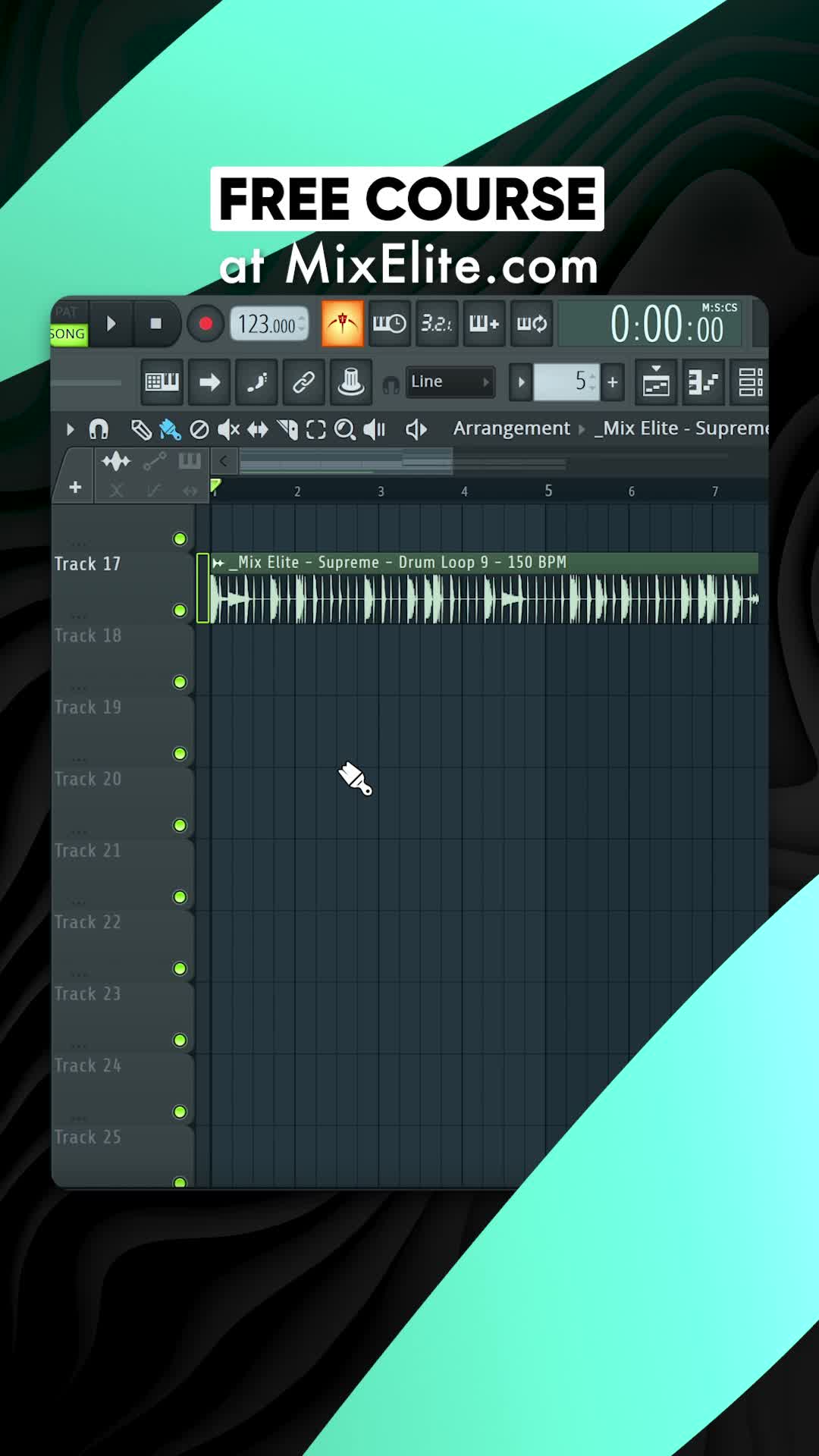Screen dimensions: 819x1456
Task: Switch to PAT mode
Action: coord(67,312)
